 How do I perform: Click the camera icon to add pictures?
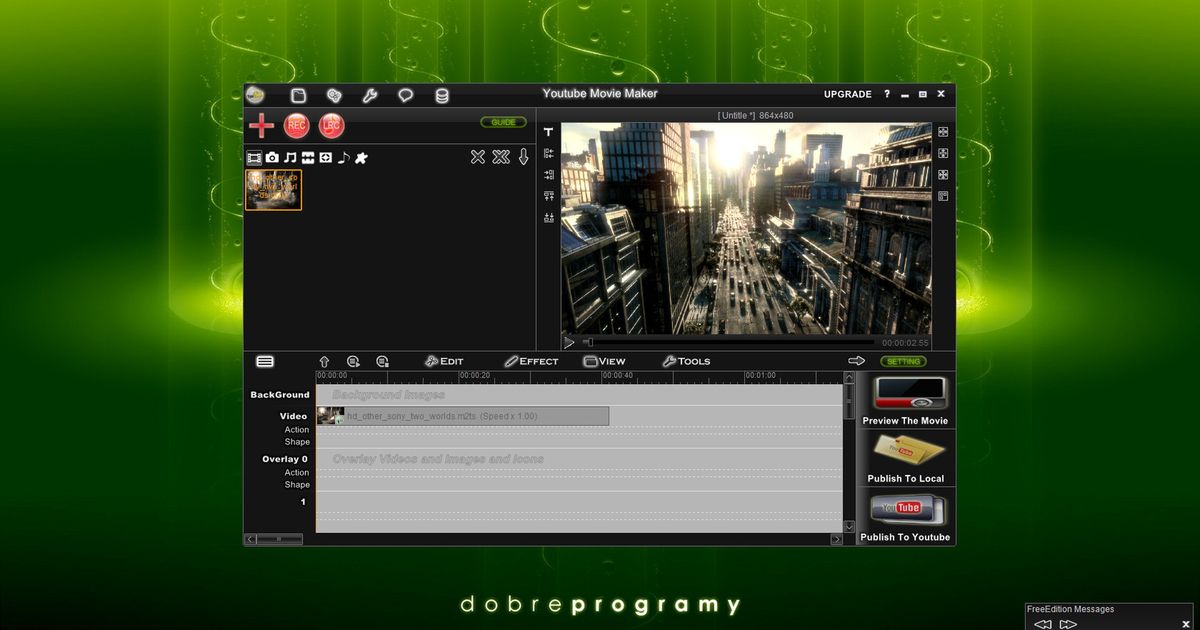(272, 157)
